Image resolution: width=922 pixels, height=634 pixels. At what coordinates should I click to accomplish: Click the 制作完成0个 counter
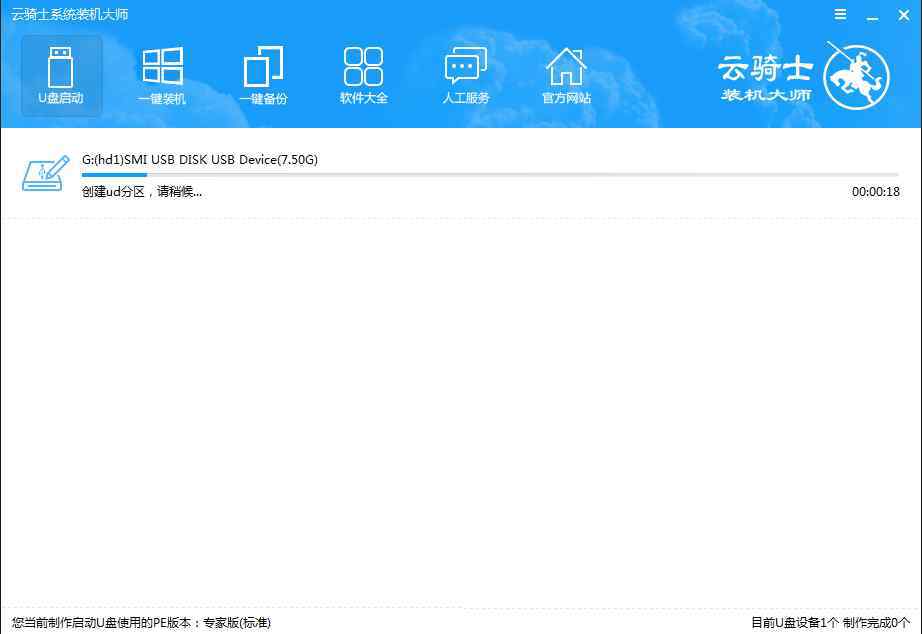pos(877,623)
